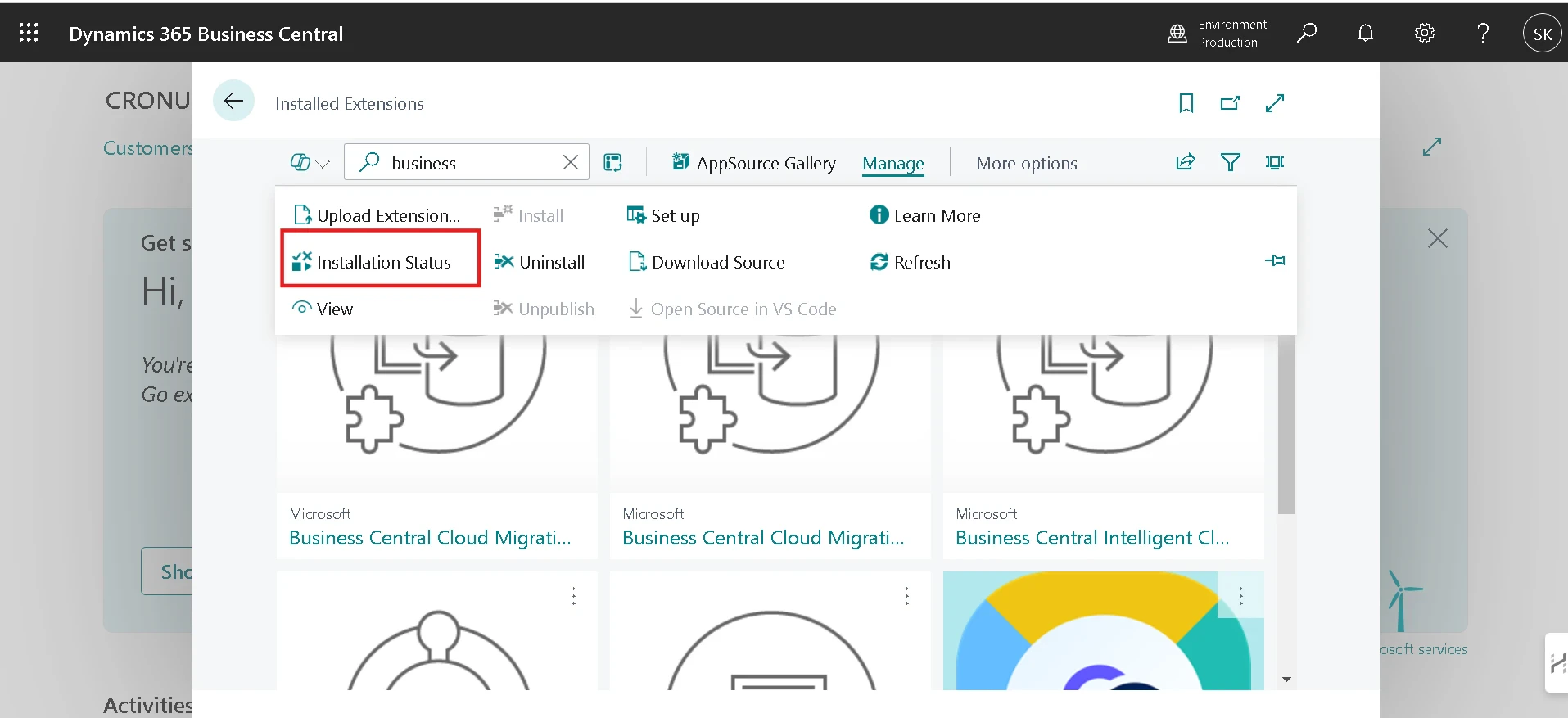Click Customers link in background page
The image size is (1568, 718).
[x=147, y=148]
